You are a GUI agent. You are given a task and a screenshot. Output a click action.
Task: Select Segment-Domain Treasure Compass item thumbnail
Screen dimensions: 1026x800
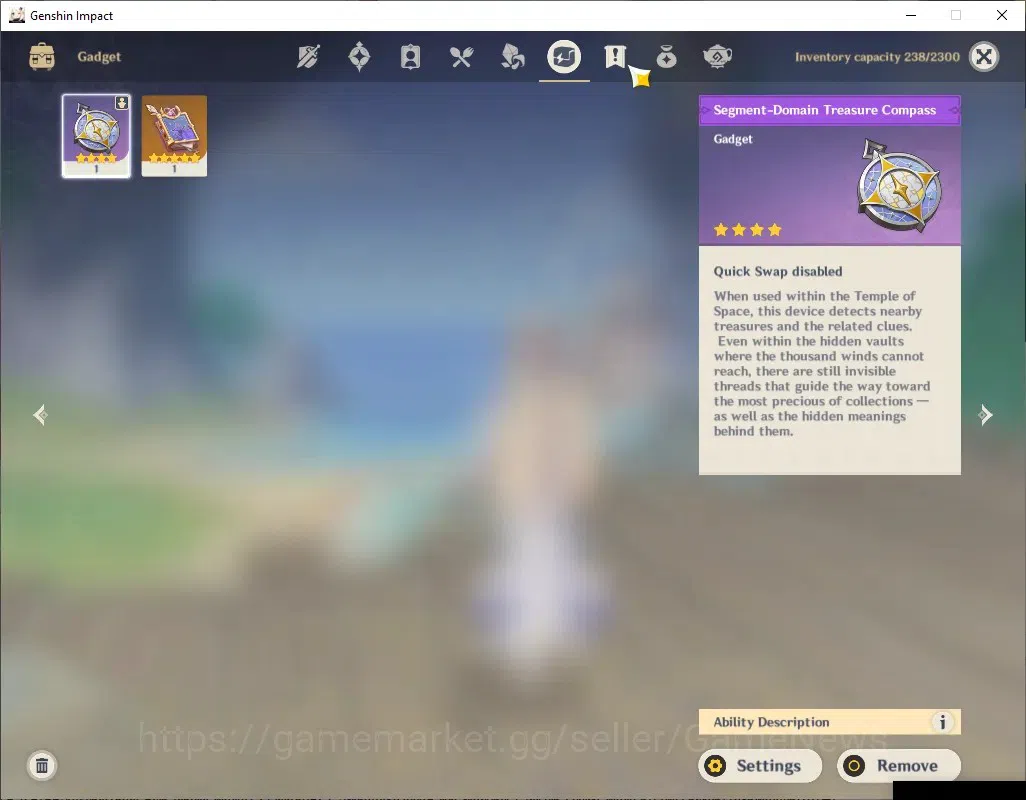click(96, 136)
